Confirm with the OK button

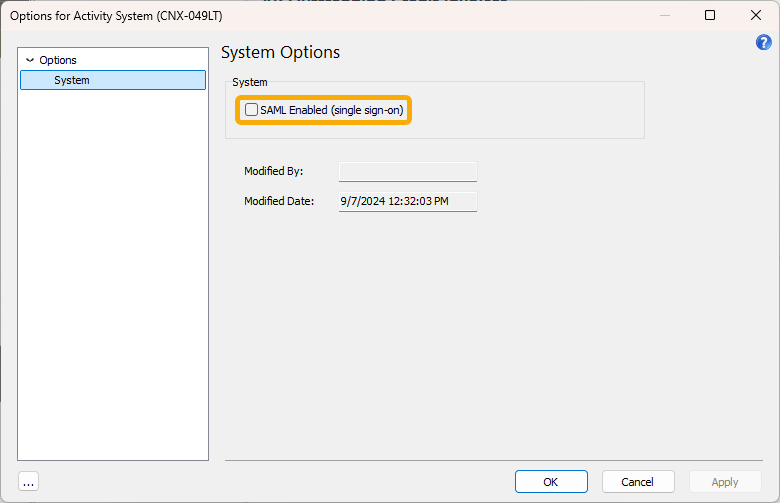point(551,482)
